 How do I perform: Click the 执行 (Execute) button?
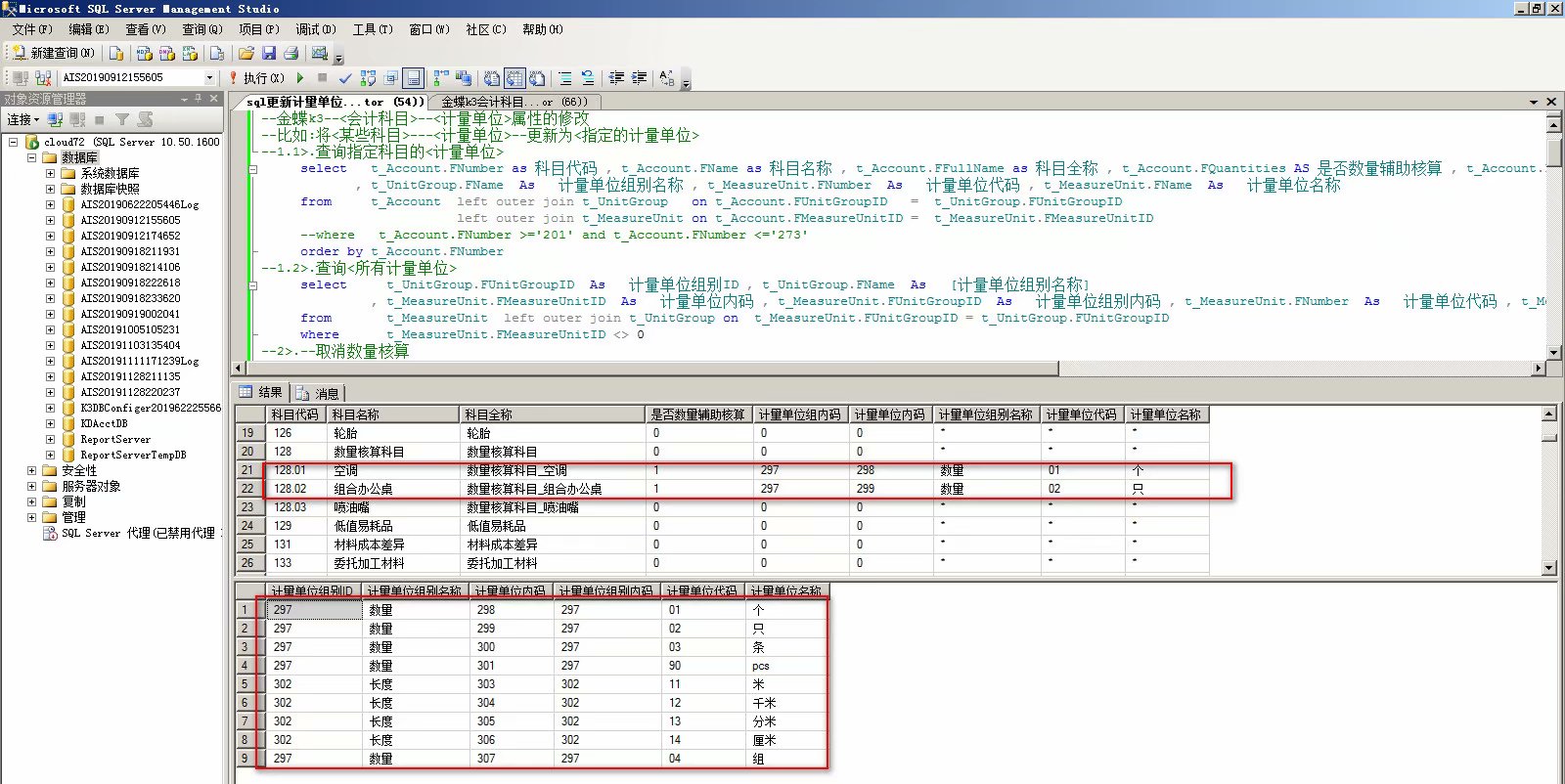(x=256, y=77)
